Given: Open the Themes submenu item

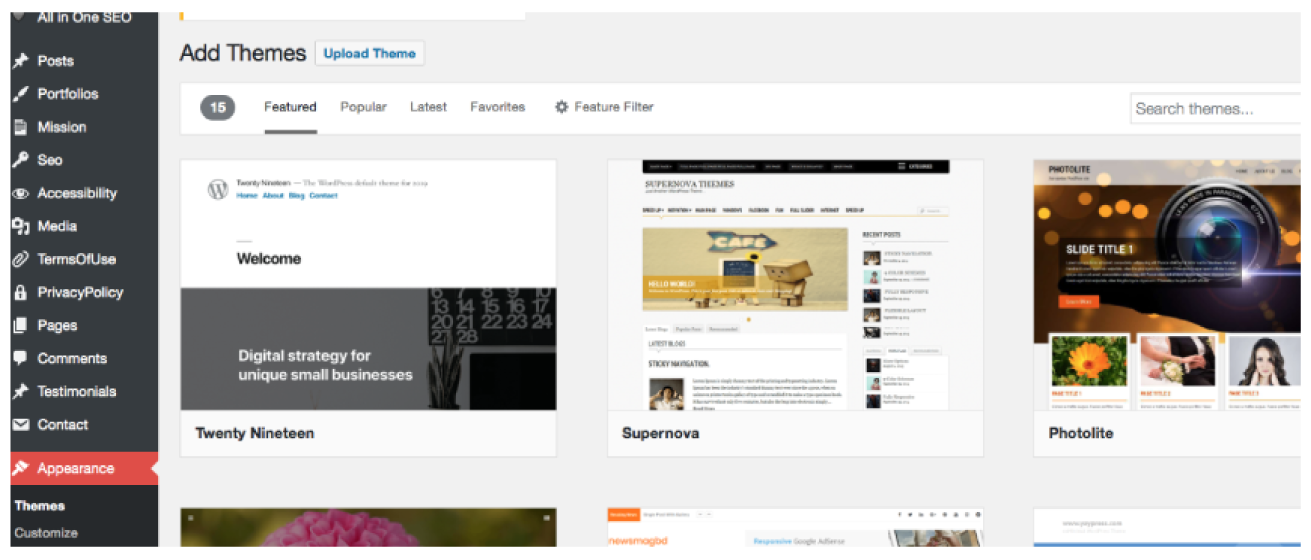Looking at the screenshot, I should coord(40,506).
